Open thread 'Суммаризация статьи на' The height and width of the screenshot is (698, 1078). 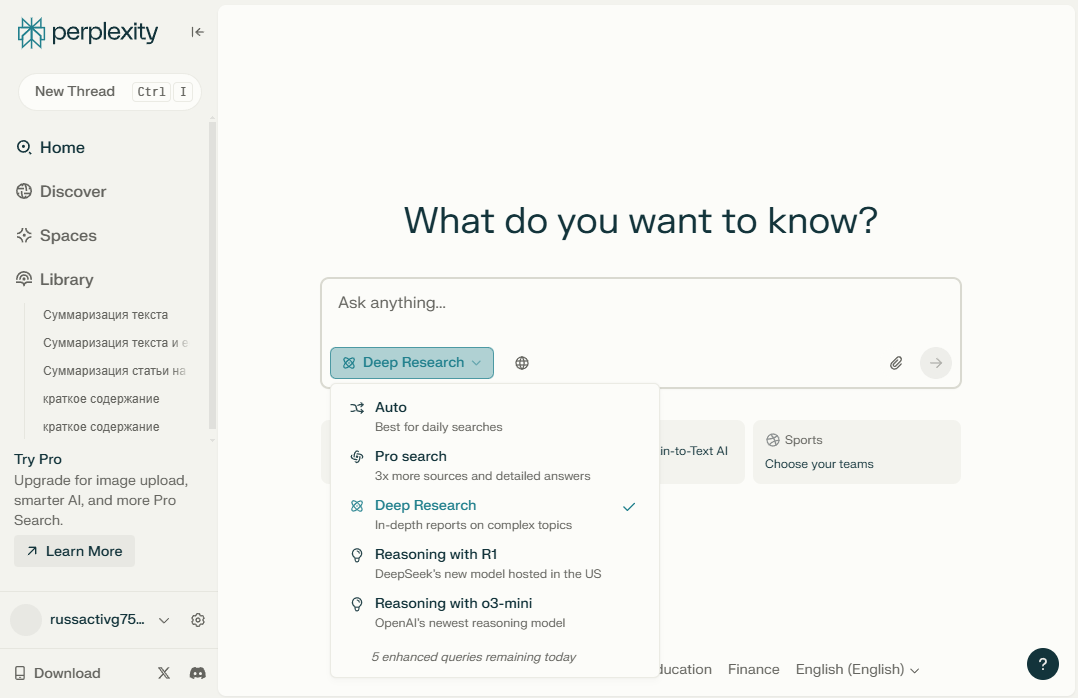tap(114, 371)
